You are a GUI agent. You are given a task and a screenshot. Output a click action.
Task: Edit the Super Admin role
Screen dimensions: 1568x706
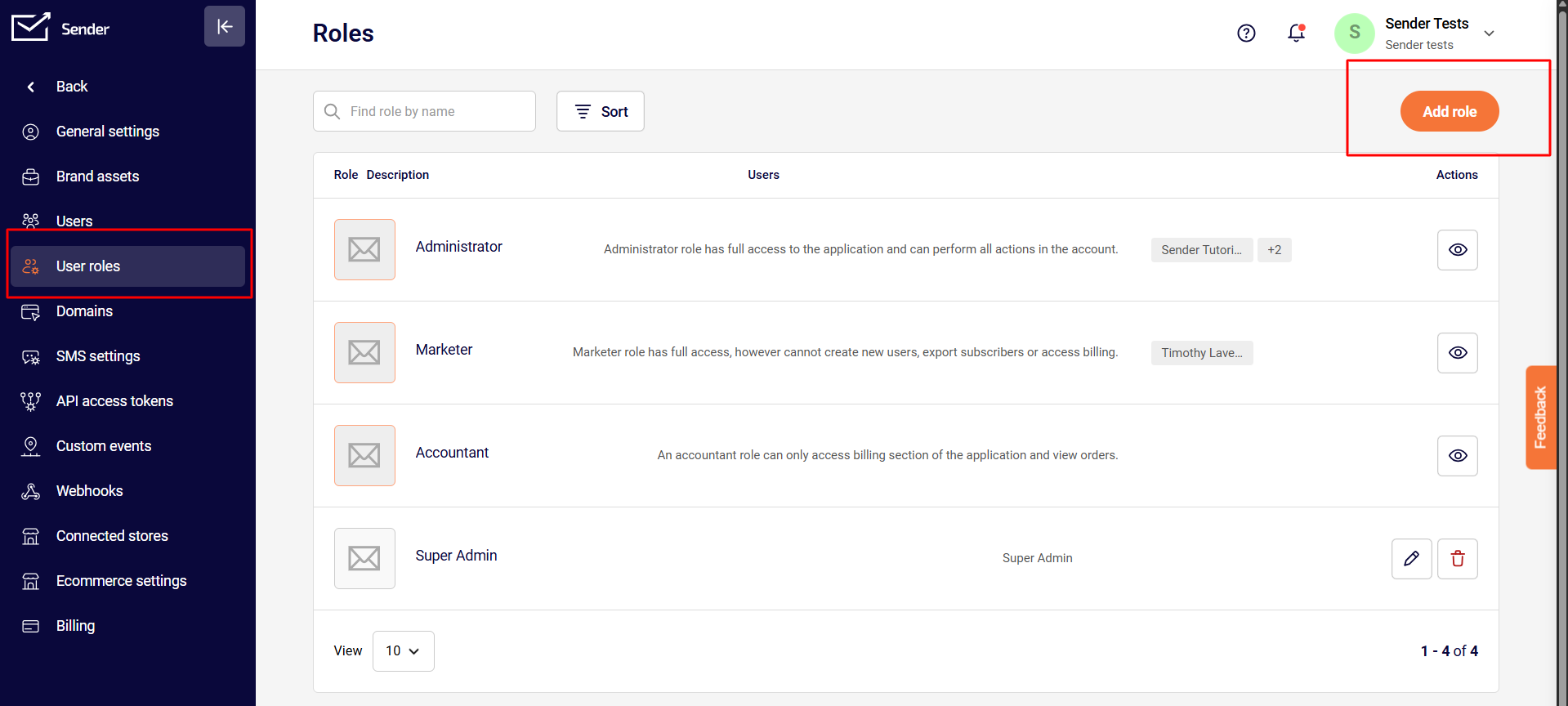pyautogui.click(x=1412, y=559)
